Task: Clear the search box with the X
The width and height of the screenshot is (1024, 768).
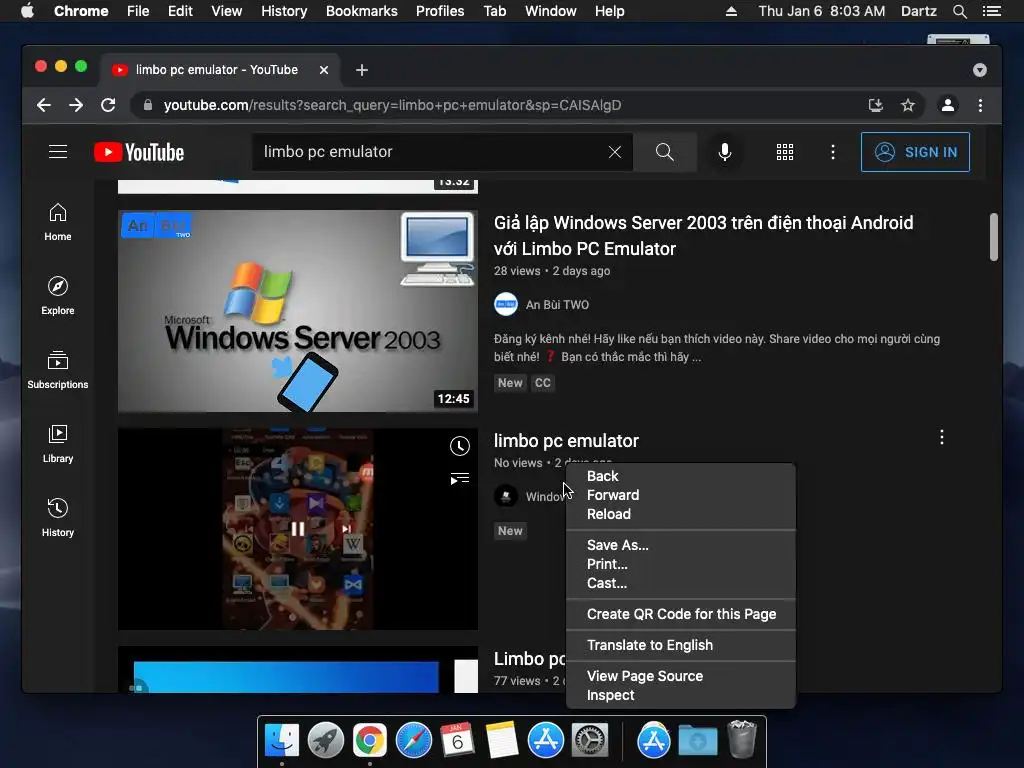Action: pos(615,152)
